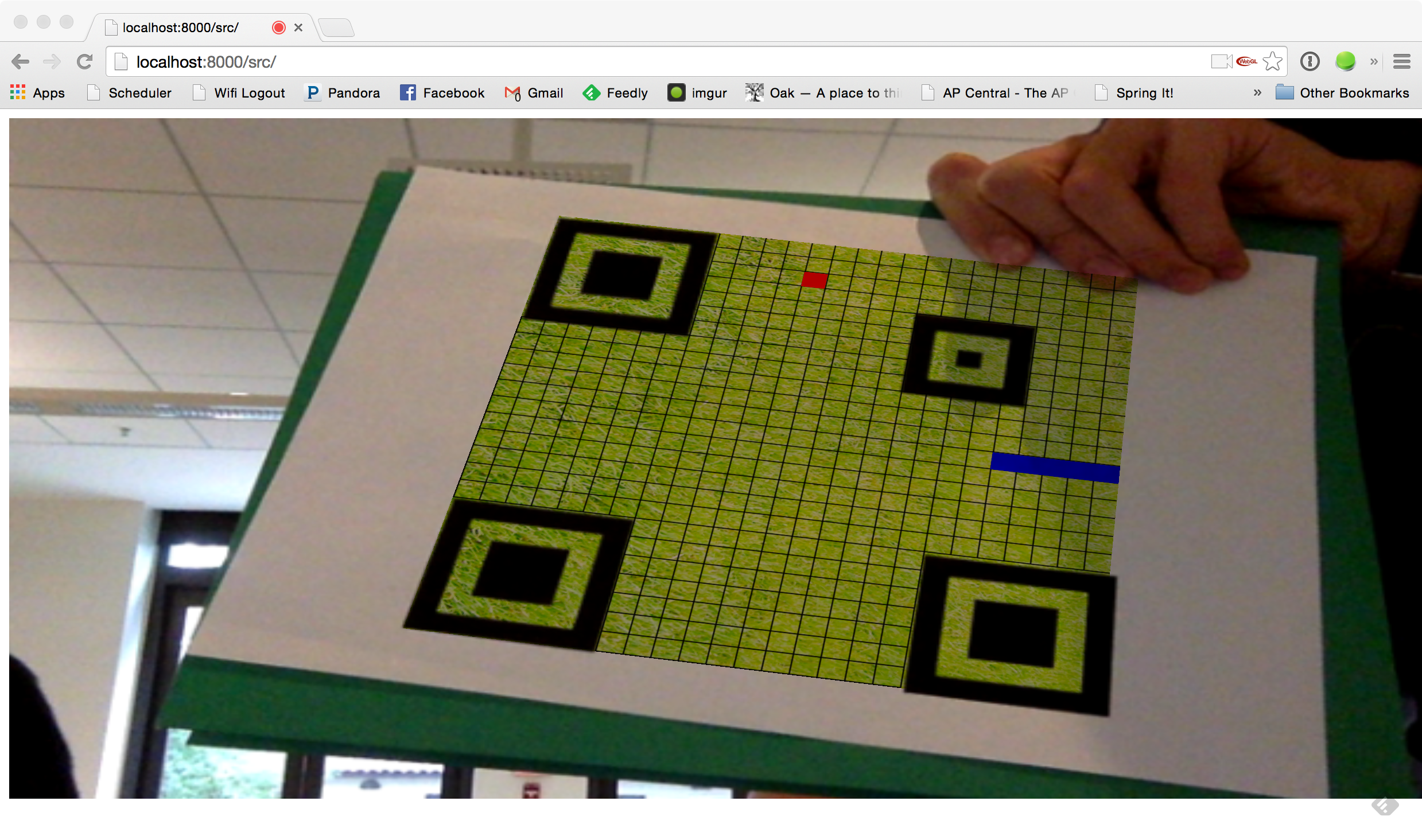Click the camera access icon in address bar
This screenshot has width=1422, height=840.
[1221, 61]
